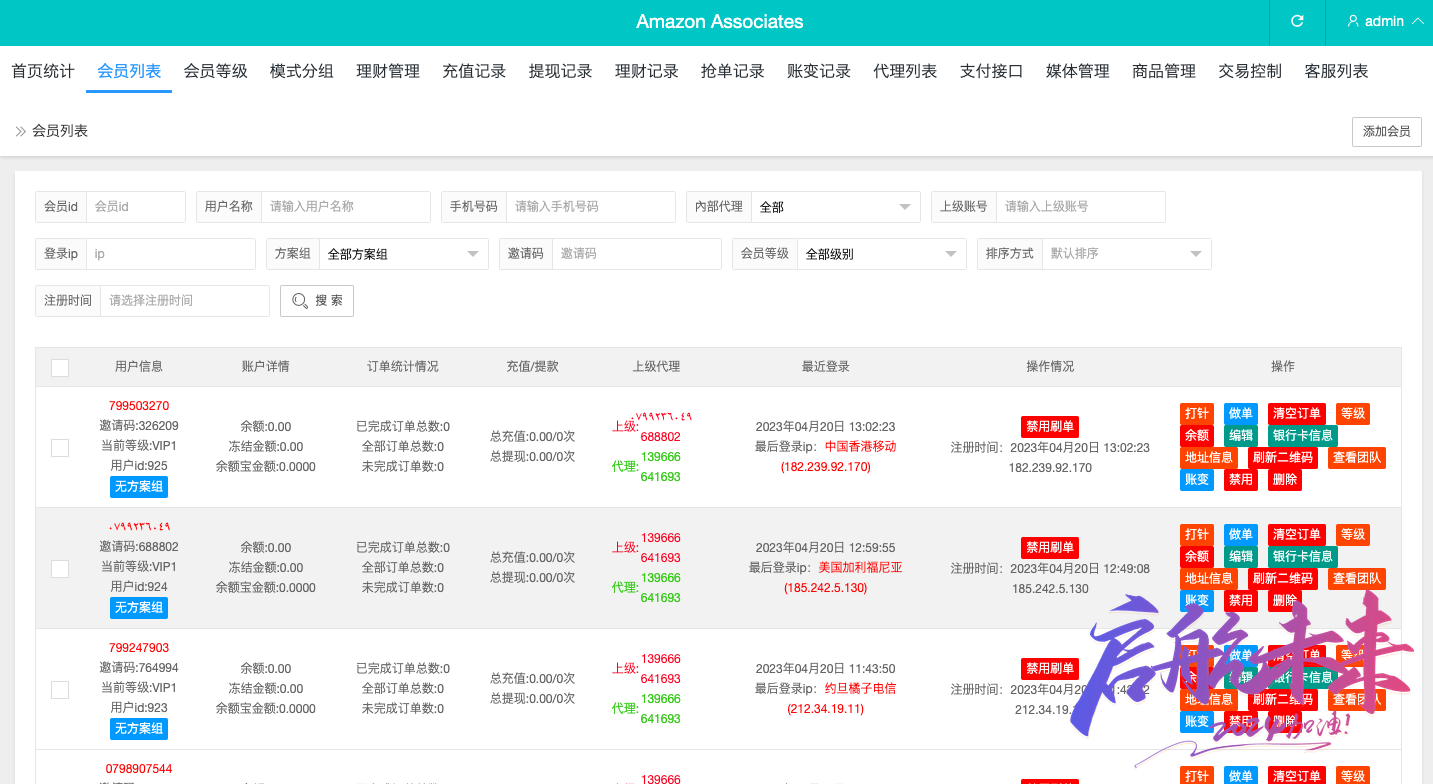Open the 会员等级 dropdown

point(882,254)
